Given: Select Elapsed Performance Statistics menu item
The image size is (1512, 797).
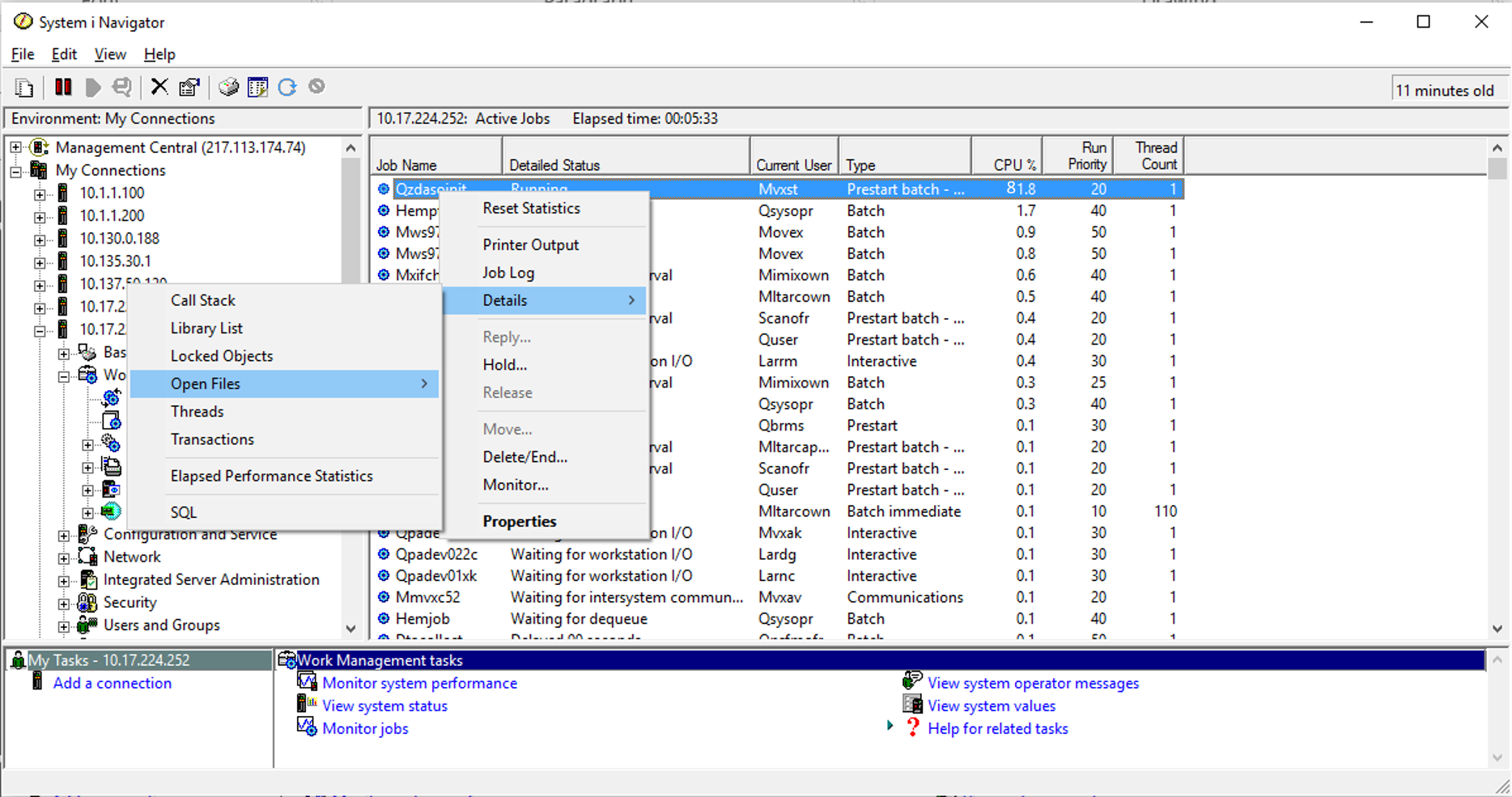Looking at the screenshot, I should click(271, 476).
